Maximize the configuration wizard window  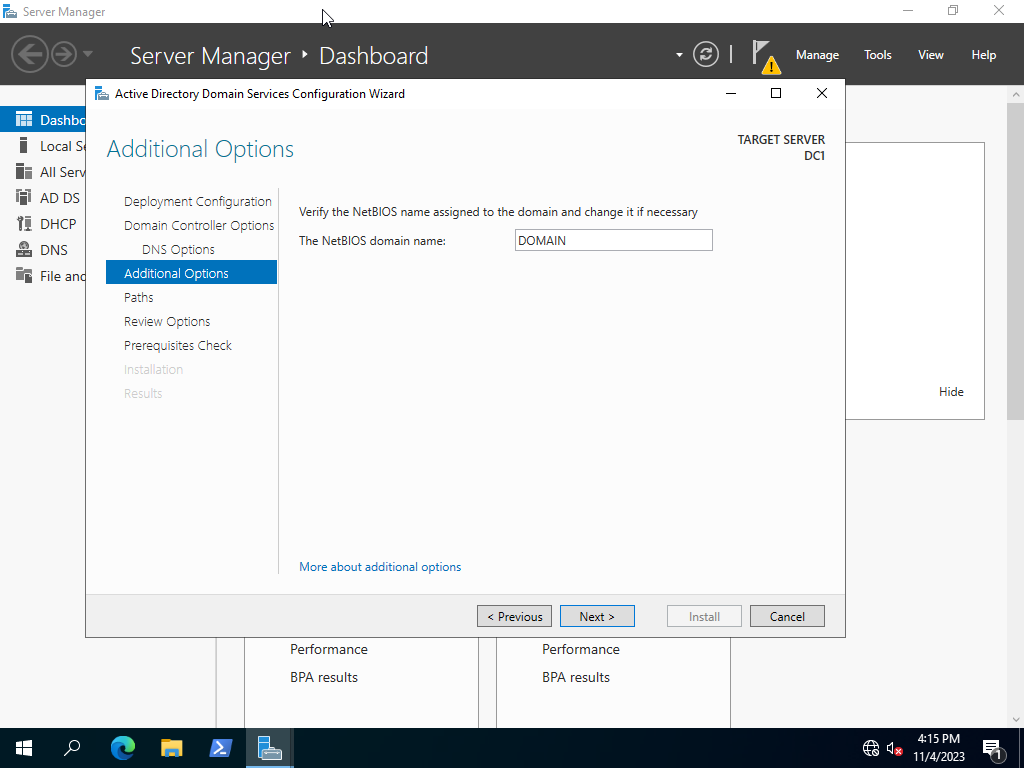[776, 93]
